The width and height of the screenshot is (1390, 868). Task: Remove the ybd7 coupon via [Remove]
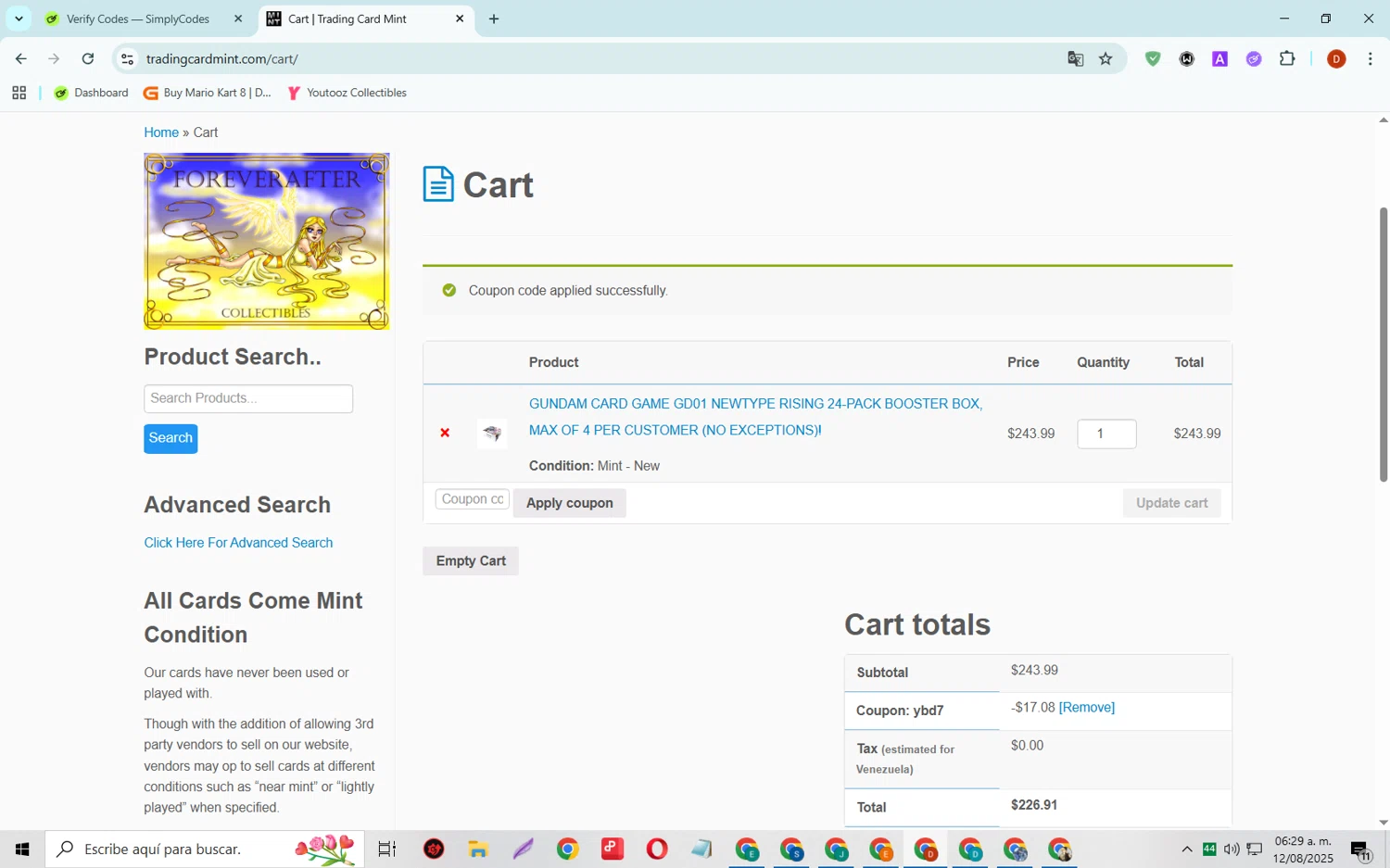pos(1087,708)
